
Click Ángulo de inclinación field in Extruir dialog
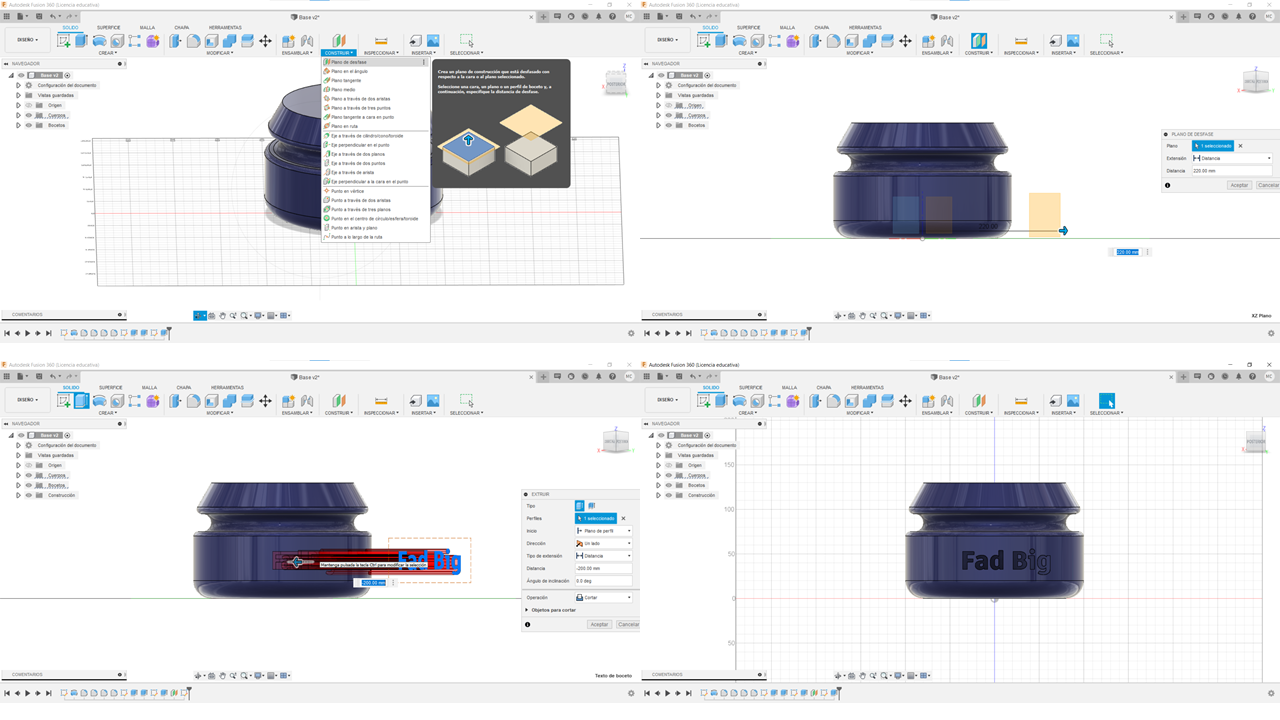(603, 581)
